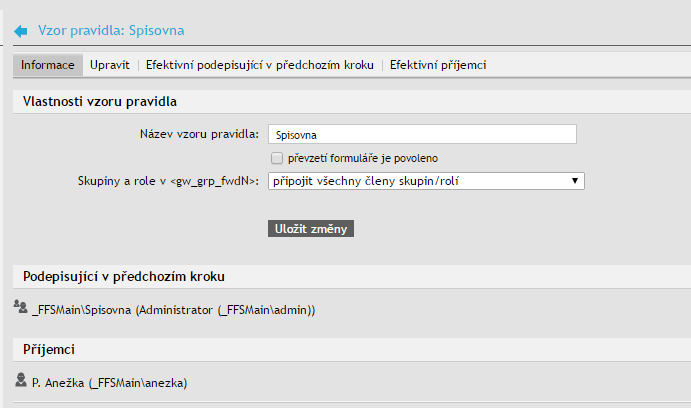Open the 'připojit všechny členy skupin/rolí' dropdown
The height and width of the screenshot is (408, 691).
click(x=426, y=181)
